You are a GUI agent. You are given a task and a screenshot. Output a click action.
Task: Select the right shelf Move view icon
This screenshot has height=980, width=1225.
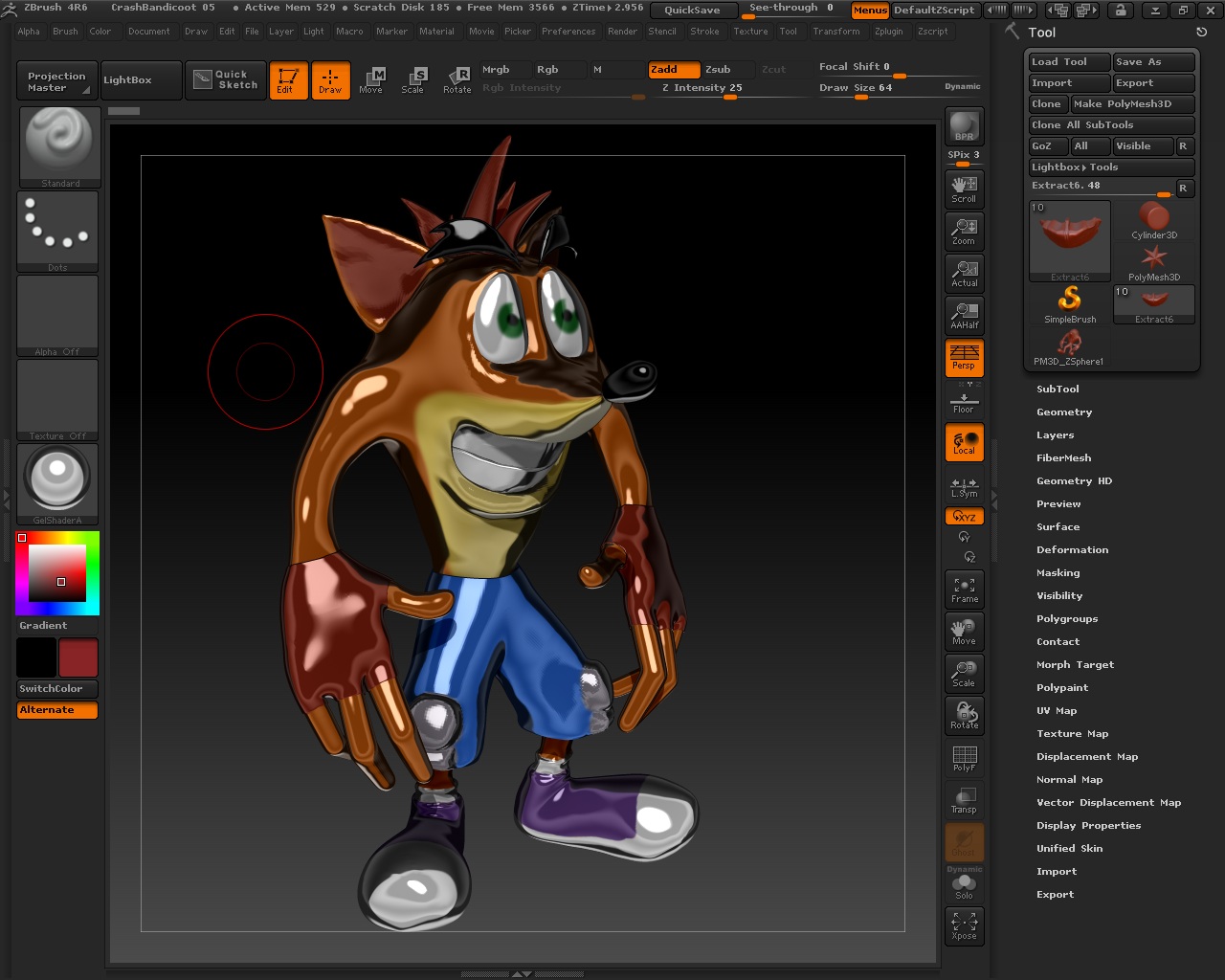(964, 632)
